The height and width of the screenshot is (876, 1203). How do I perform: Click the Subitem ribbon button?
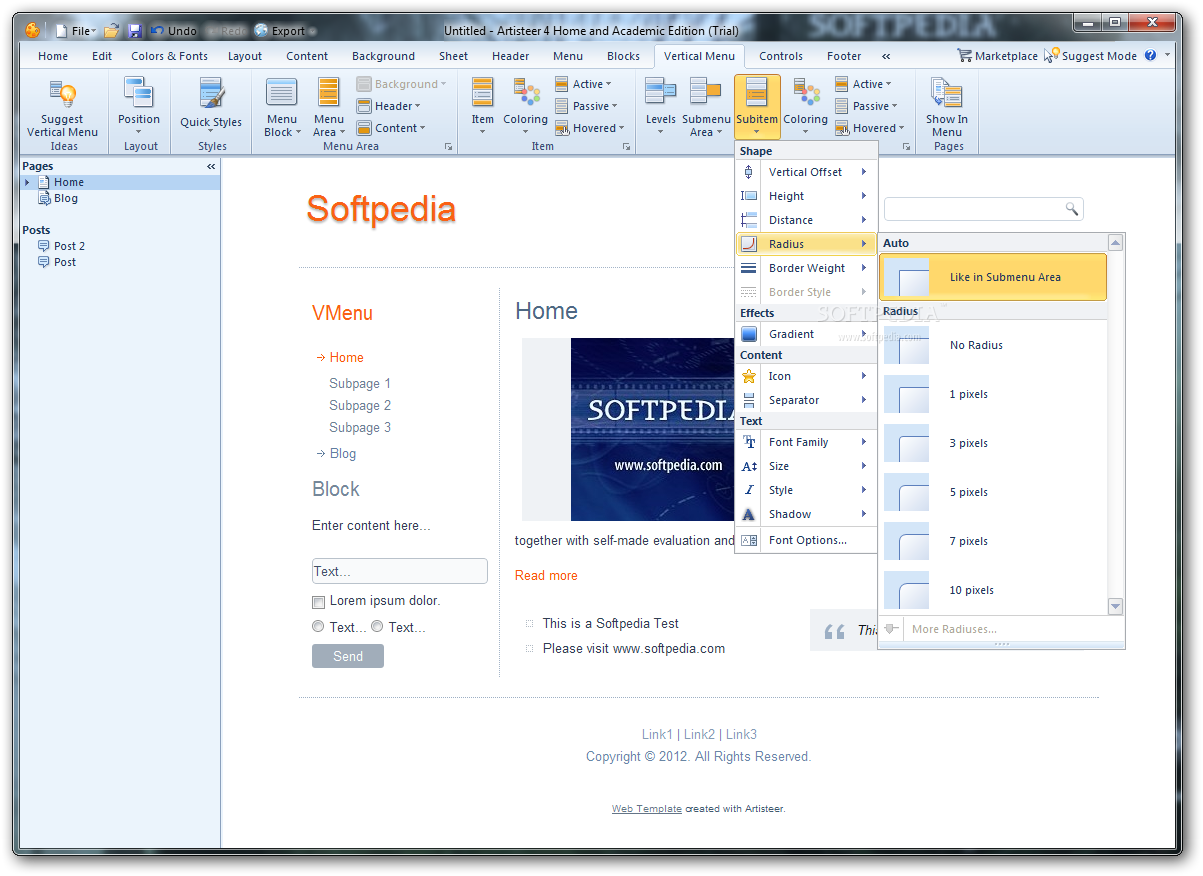757,106
